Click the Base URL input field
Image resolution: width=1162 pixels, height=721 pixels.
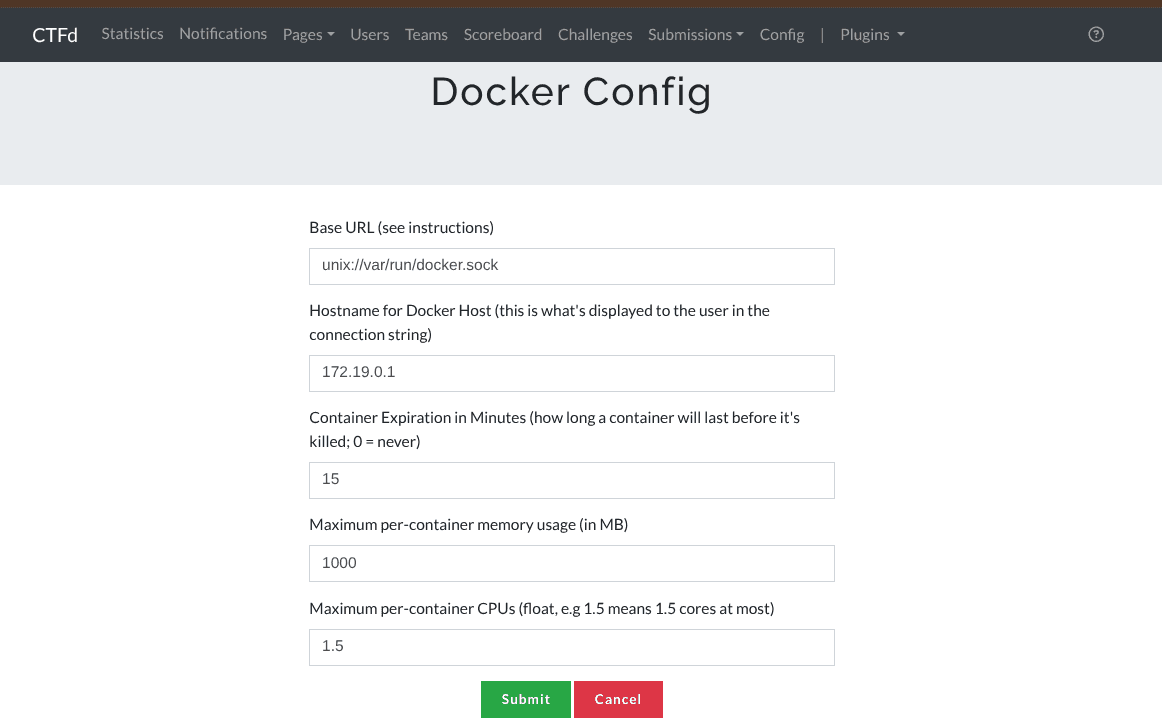[x=571, y=266]
